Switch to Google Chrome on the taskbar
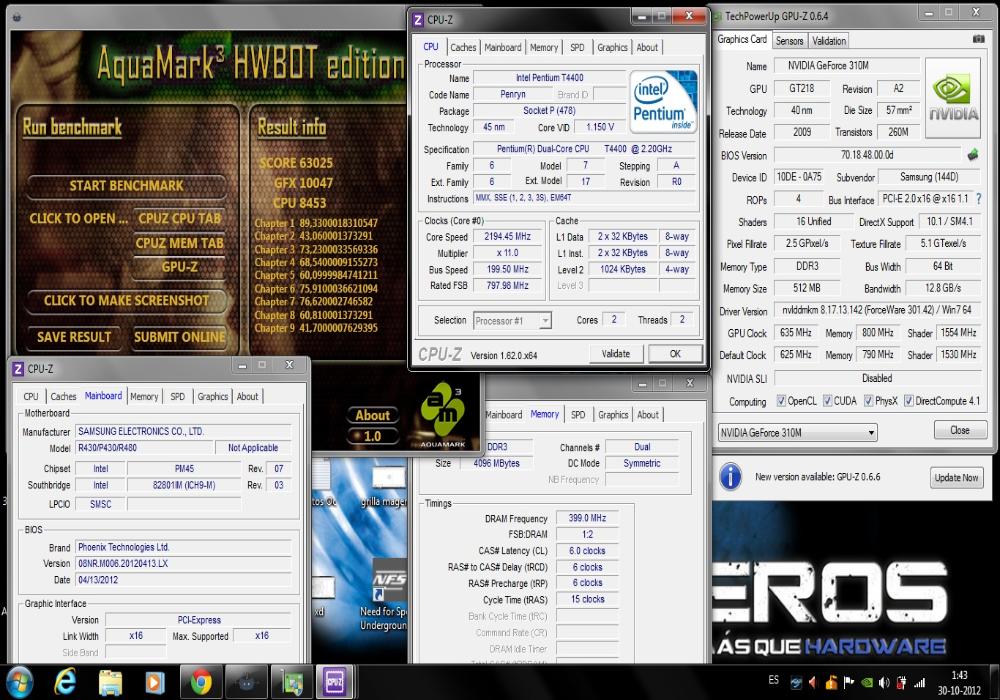Screen dimensions: 1000x700 click(201, 683)
